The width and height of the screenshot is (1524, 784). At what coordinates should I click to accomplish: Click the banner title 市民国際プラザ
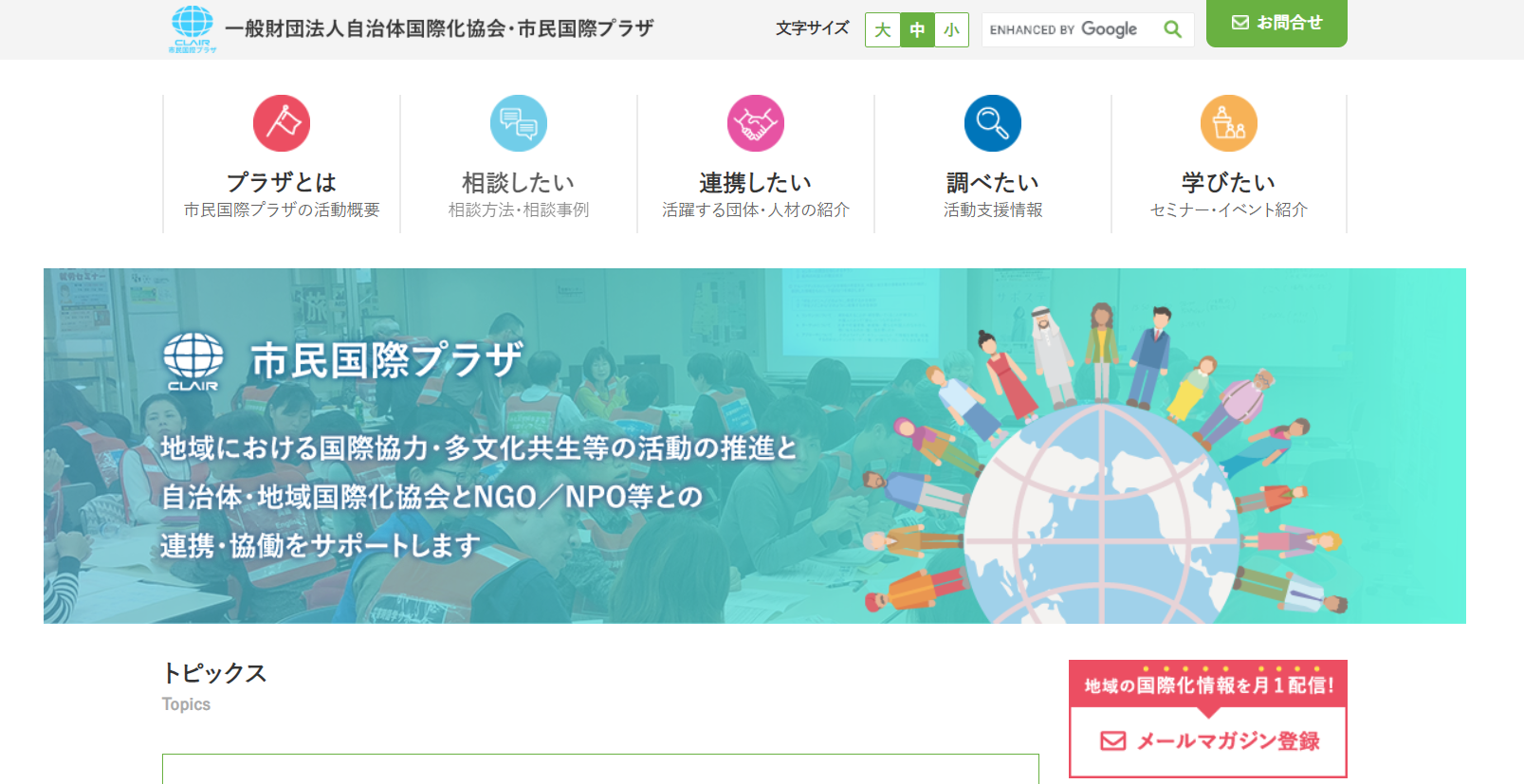pyautogui.click(x=387, y=360)
